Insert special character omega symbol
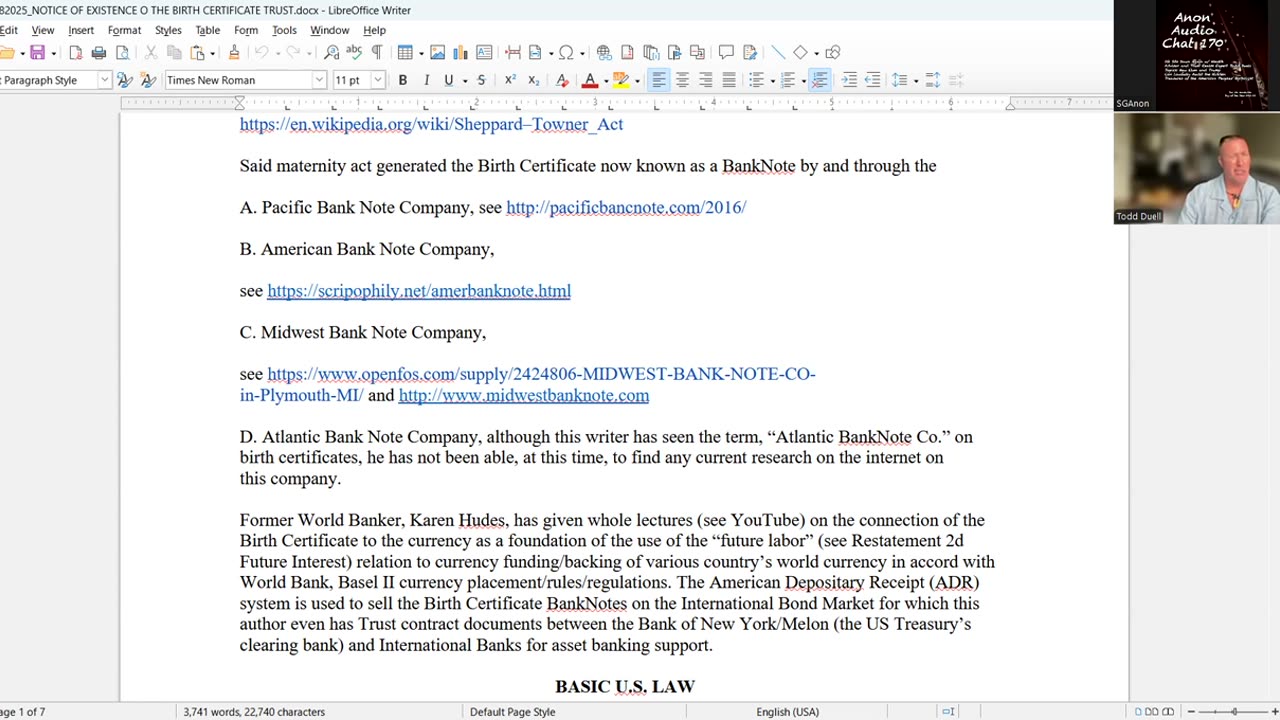 pyautogui.click(x=566, y=53)
